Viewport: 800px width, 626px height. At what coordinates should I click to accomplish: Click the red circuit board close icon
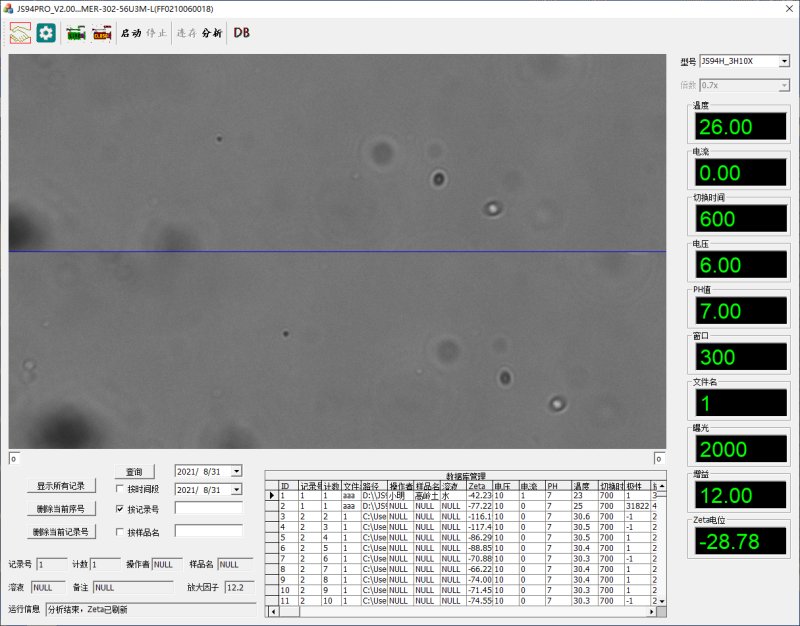101,33
